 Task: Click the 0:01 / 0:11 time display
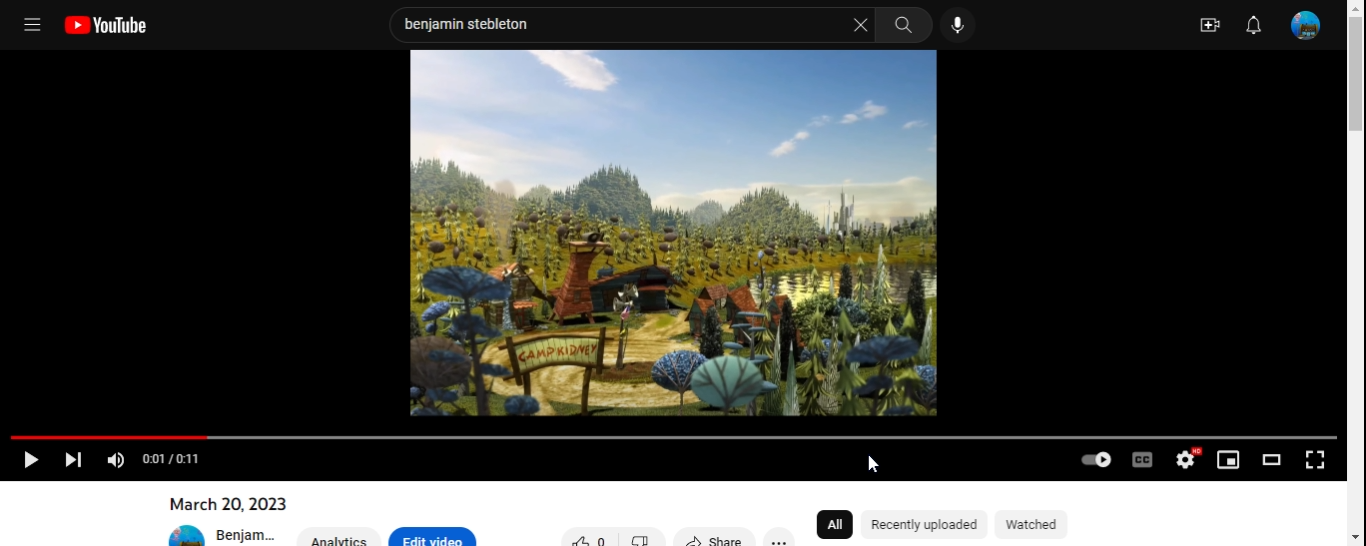[x=171, y=460]
